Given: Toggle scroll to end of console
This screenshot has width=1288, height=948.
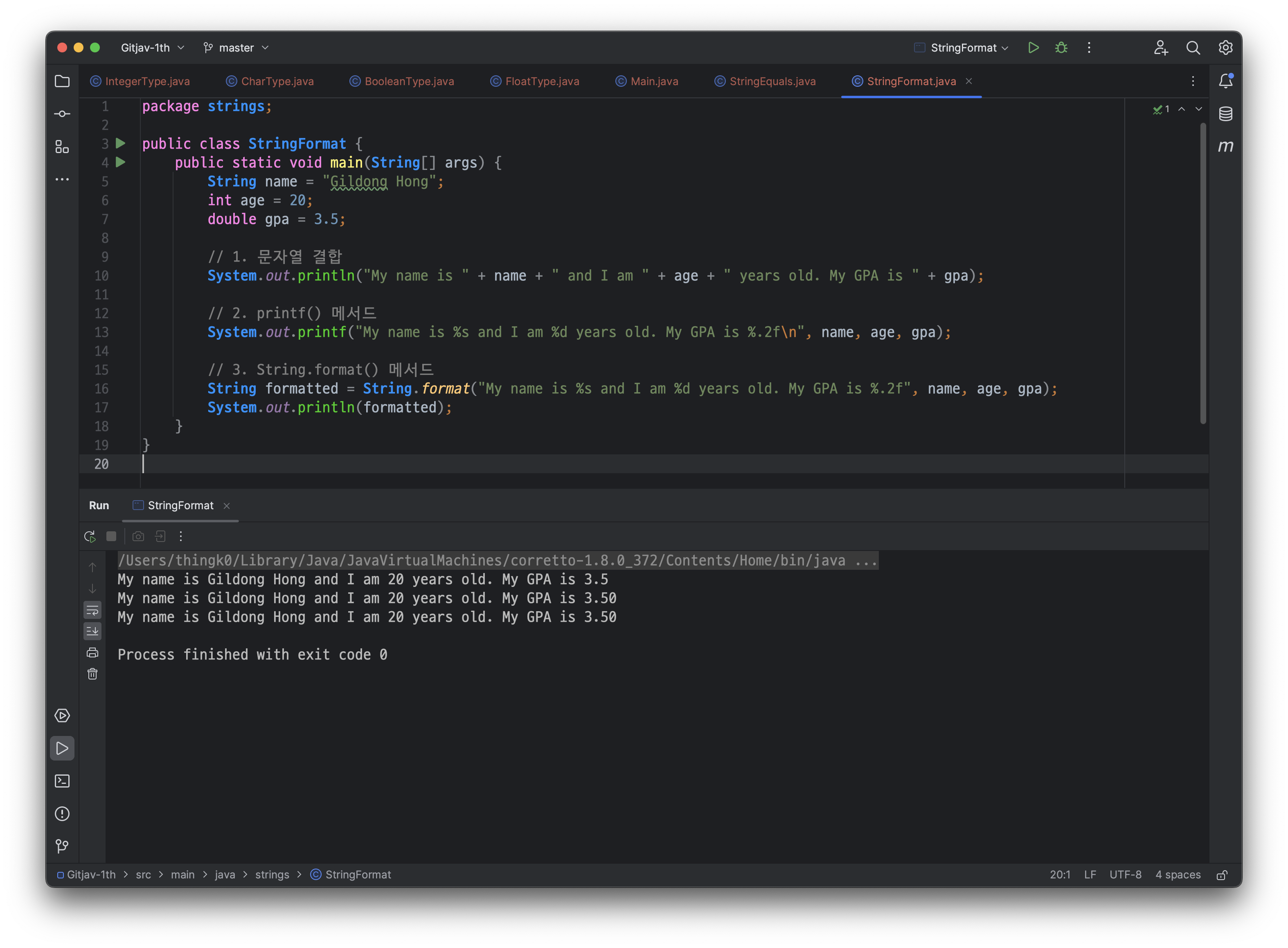Looking at the screenshot, I should pos(92,631).
